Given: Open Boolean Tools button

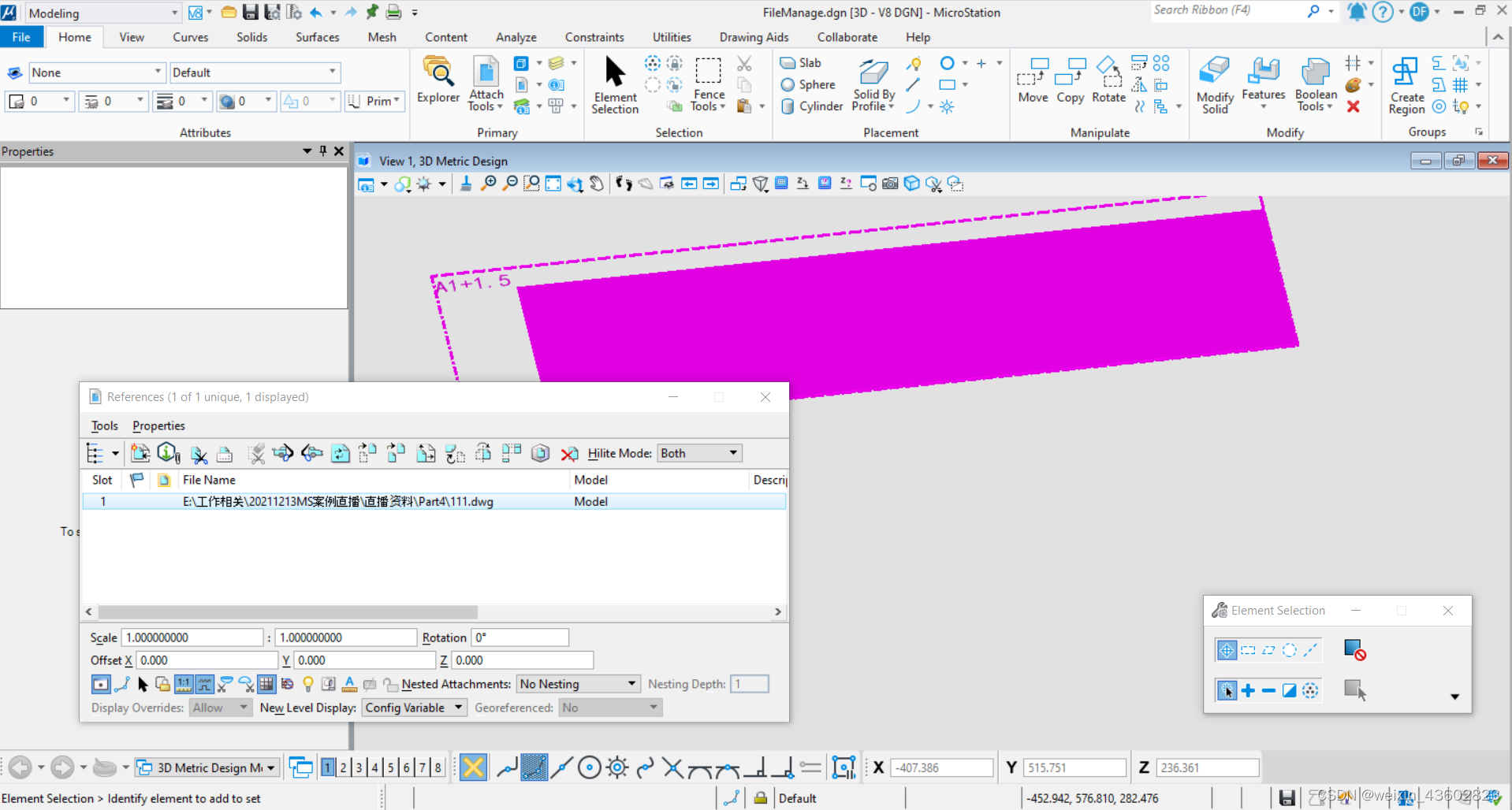Looking at the screenshot, I should click(1316, 84).
